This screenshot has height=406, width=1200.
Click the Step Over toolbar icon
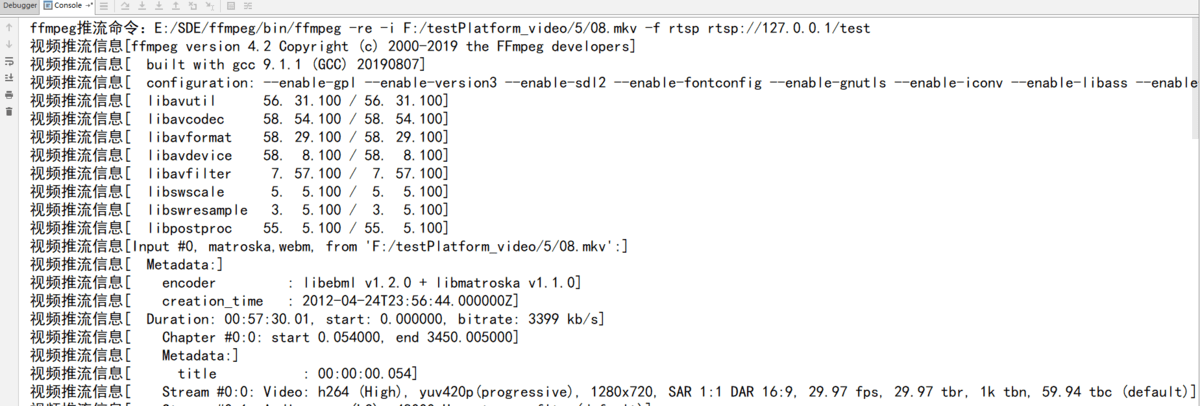coord(125,6)
